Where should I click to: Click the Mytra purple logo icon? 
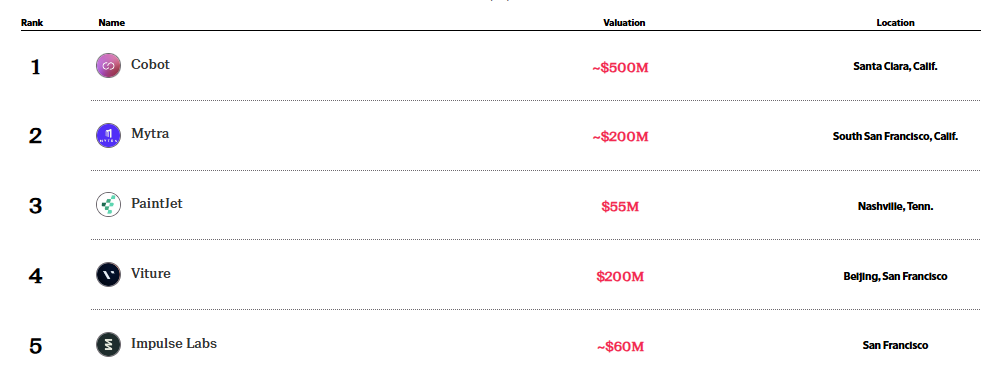(x=108, y=135)
